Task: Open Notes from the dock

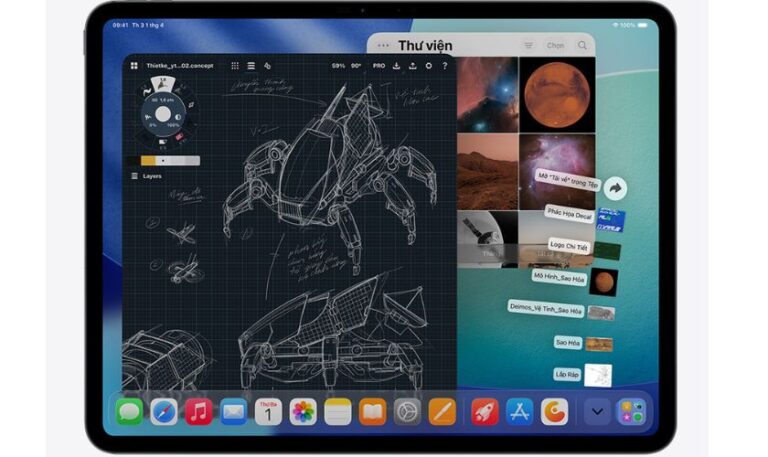Action: point(338,412)
